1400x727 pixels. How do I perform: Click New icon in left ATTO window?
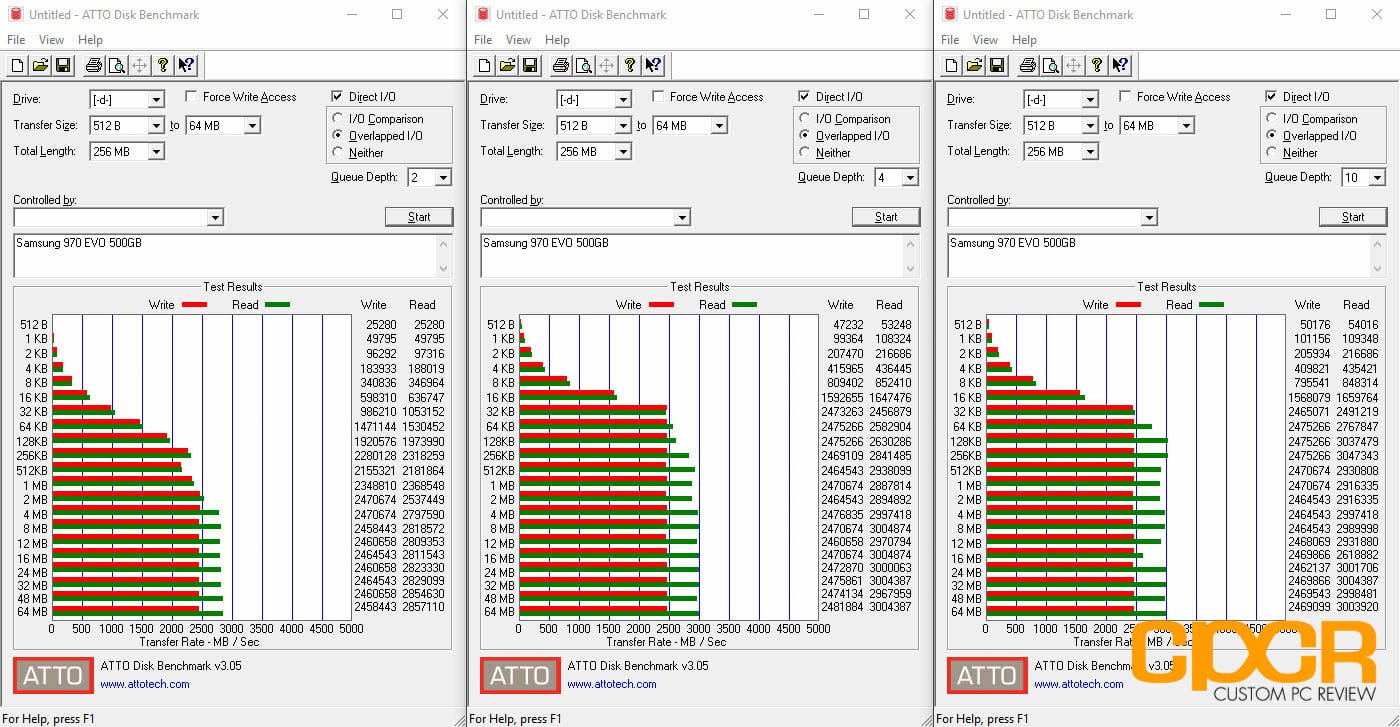[18, 66]
